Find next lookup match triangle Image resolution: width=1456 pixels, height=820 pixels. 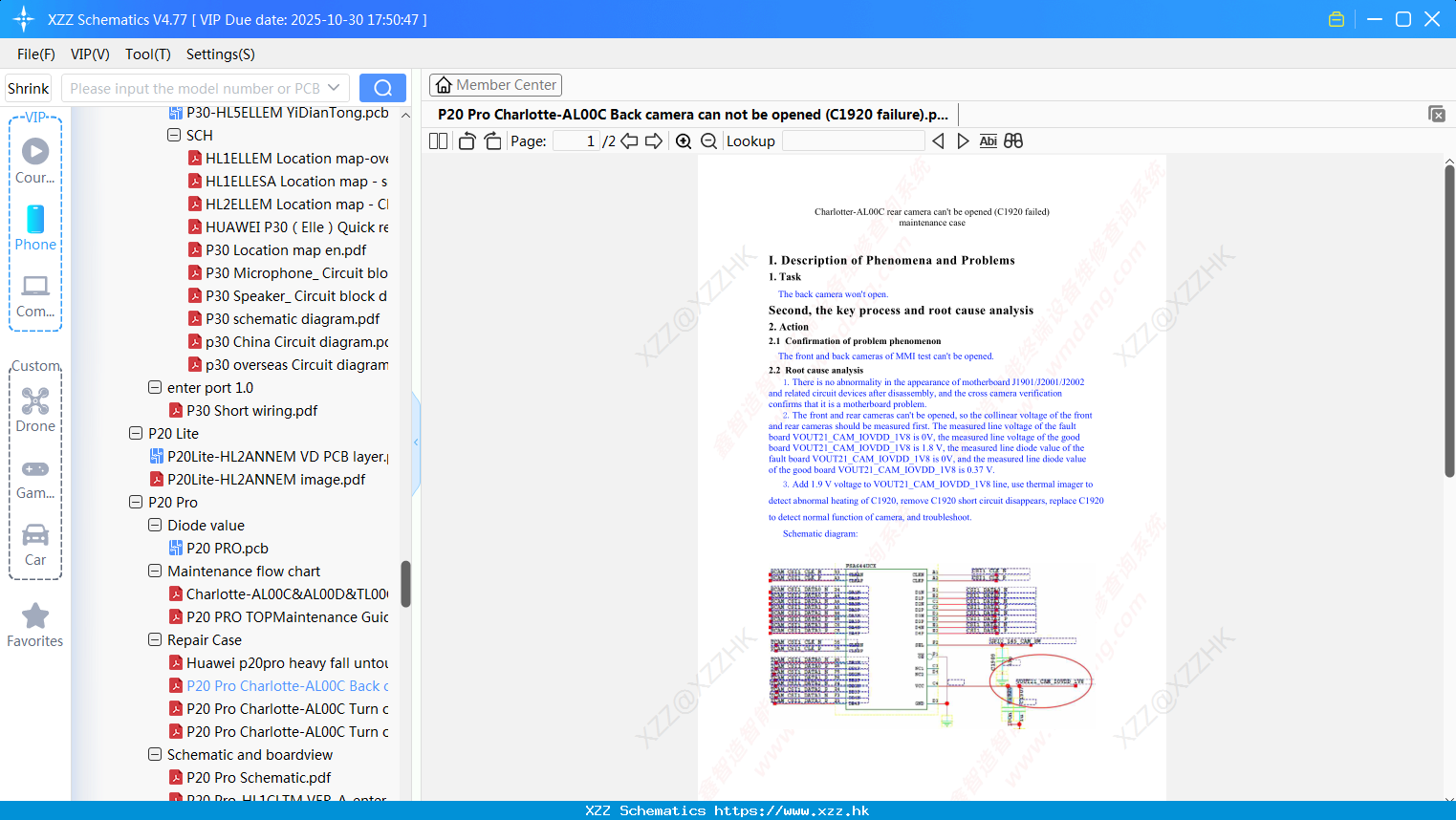963,141
